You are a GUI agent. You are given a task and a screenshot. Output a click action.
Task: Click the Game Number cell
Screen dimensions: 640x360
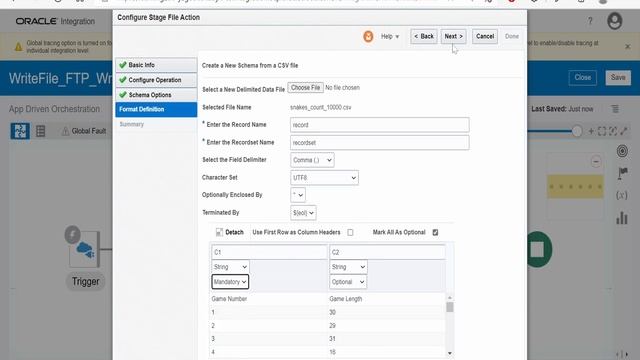[229, 299]
